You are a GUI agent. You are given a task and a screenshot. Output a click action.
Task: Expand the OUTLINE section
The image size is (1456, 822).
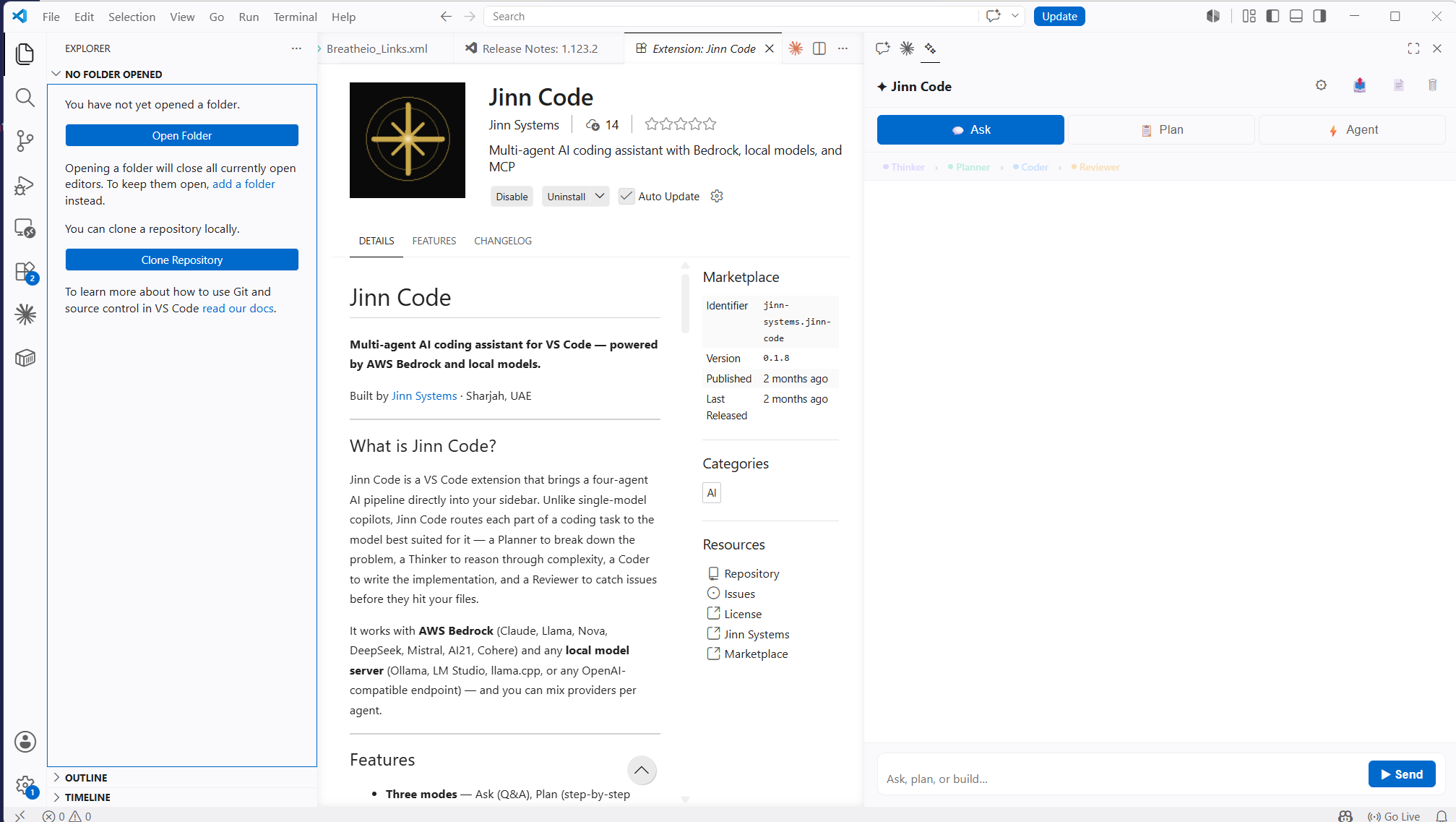tap(182, 778)
